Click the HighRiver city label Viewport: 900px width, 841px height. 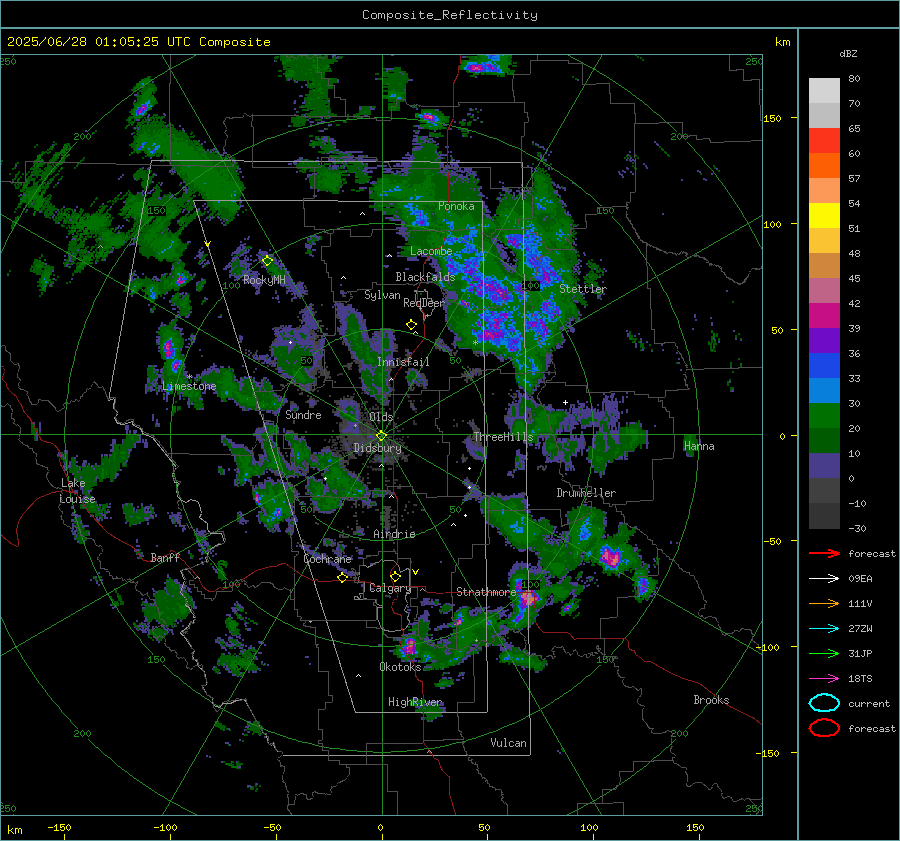coord(415,702)
